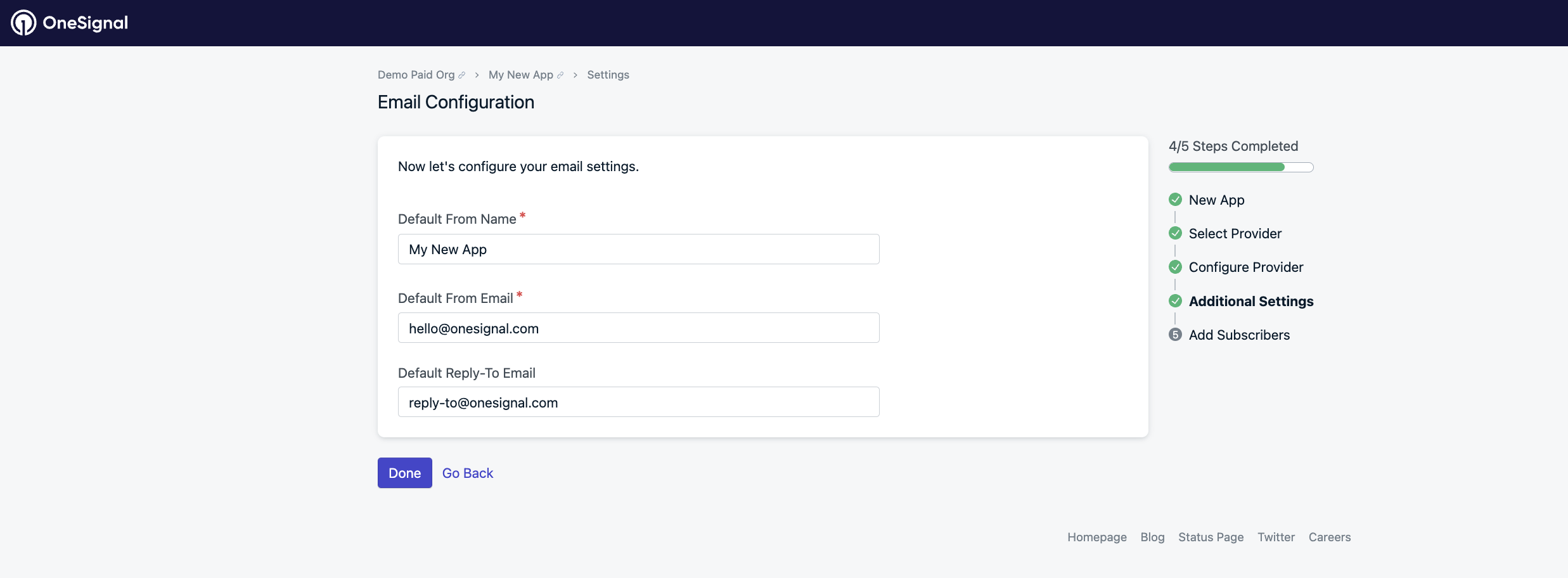
Task: Click 'Now let's configure your email settings.' text
Action: [x=518, y=166]
